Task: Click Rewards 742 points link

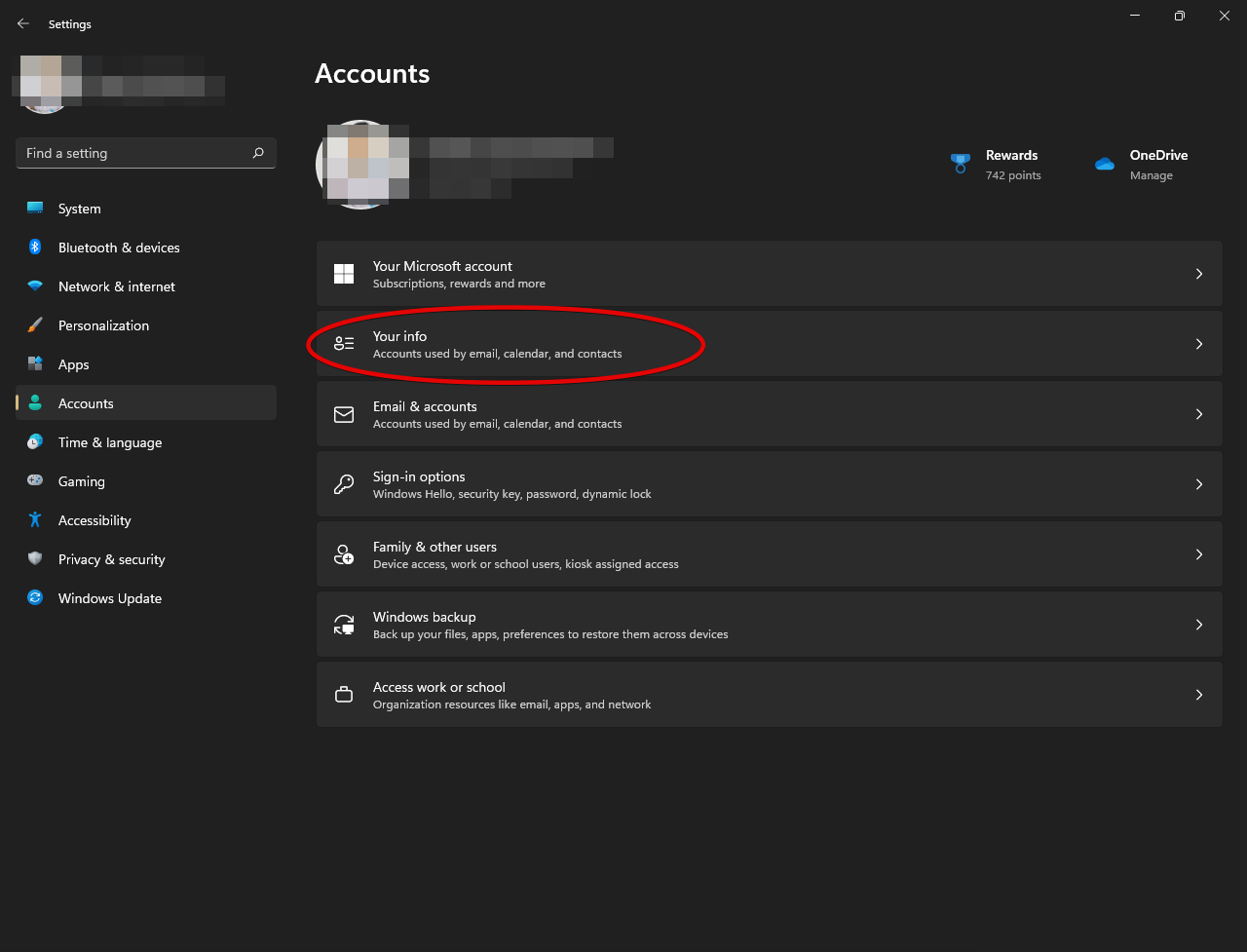Action: point(996,165)
